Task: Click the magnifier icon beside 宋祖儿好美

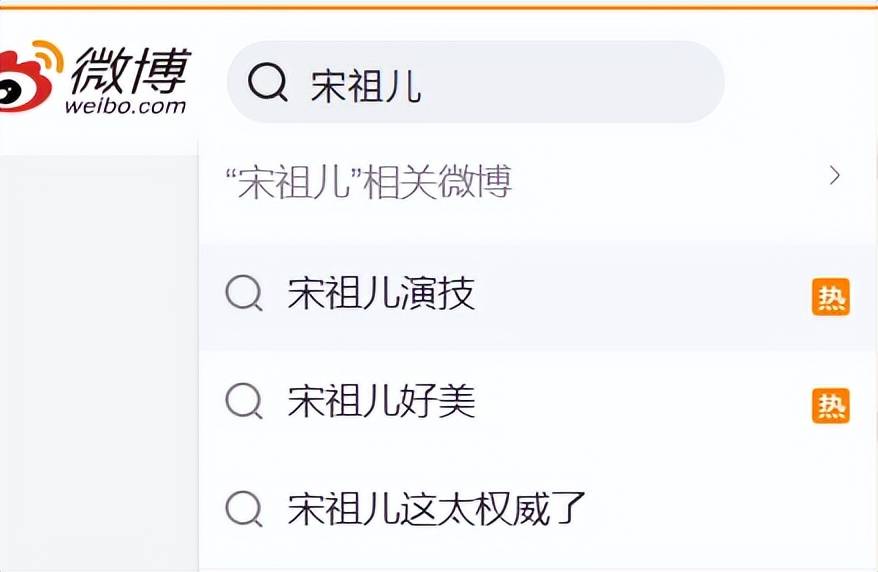Action: [243, 402]
